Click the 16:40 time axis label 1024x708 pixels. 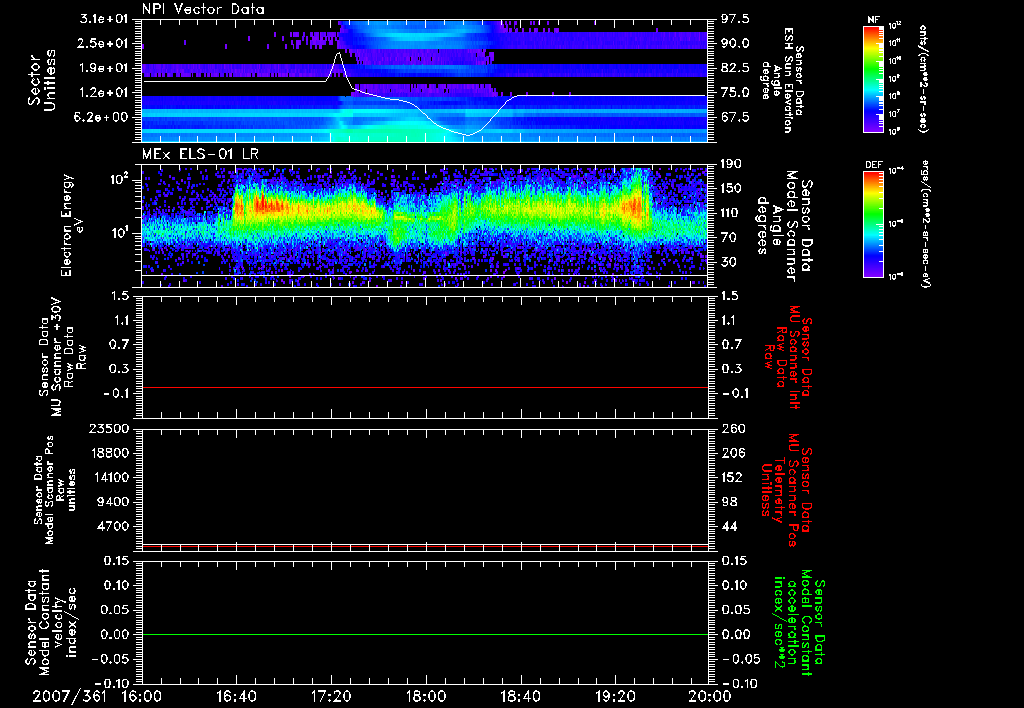[236, 694]
